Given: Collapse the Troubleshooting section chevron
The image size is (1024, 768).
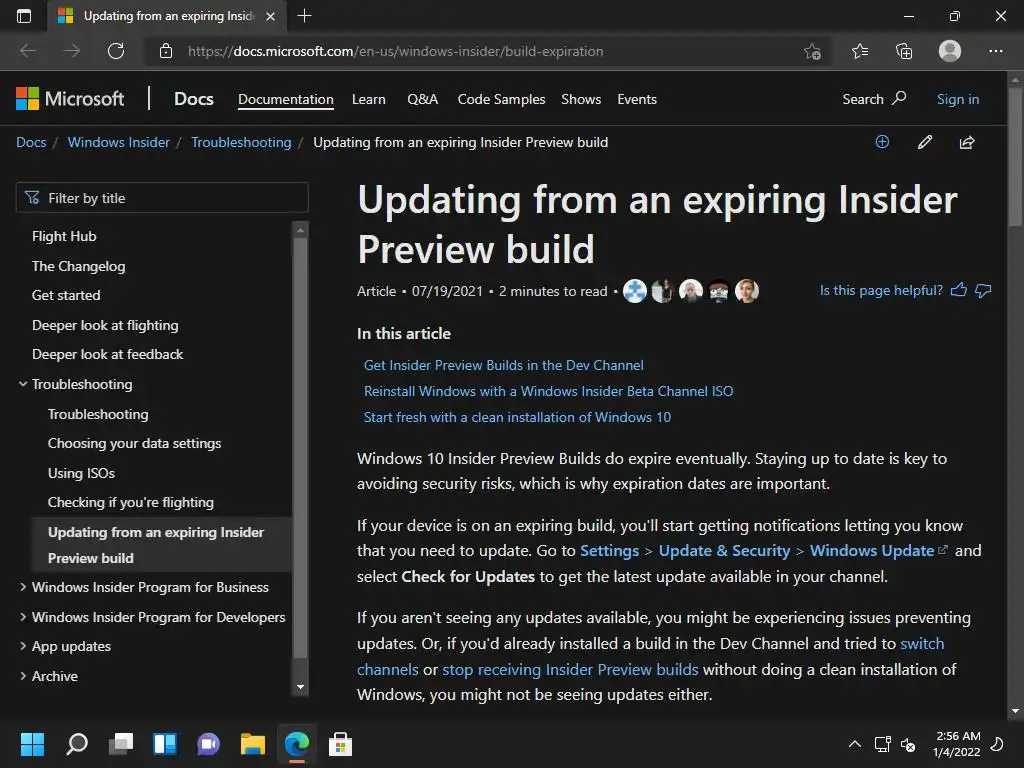Looking at the screenshot, I should 23,384.
